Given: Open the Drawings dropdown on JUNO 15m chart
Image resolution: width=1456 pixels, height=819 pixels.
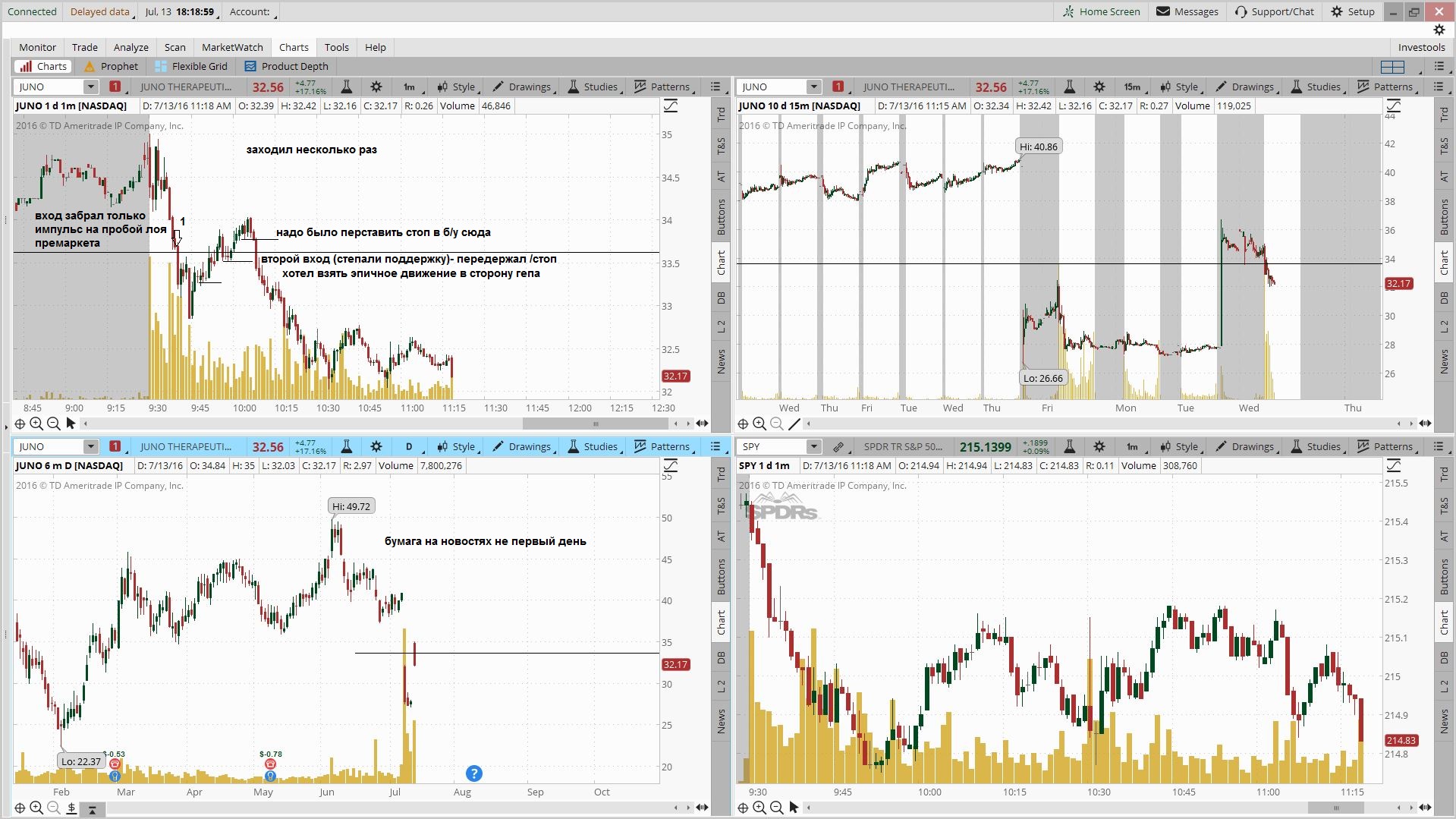Looking at the screenshot, I should coord(1245,87).
